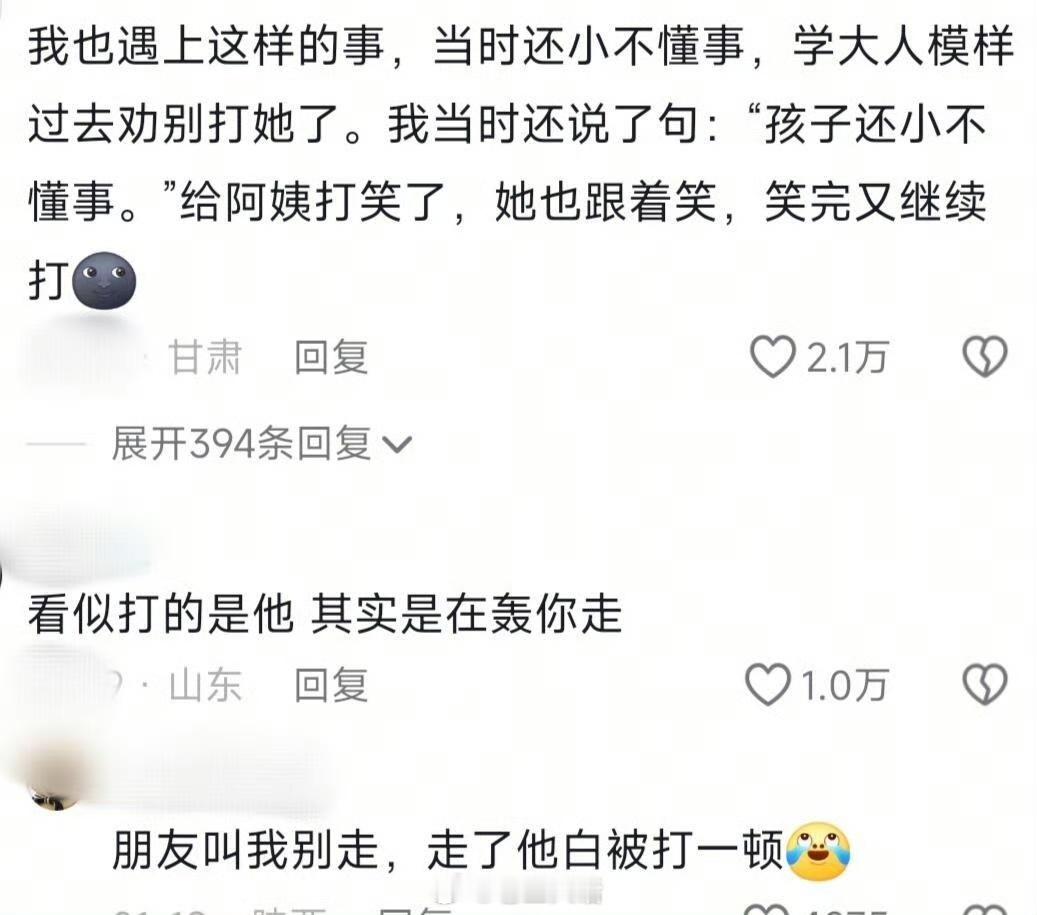This screenshot has width=1037, height=915.
Task: Like the Shandong comment with 1.0万 likes
Action: [767, 684]
